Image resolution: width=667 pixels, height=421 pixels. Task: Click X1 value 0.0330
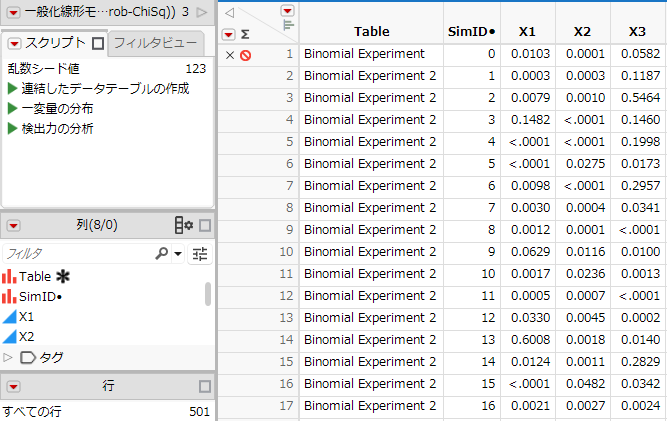click(530, 318)
